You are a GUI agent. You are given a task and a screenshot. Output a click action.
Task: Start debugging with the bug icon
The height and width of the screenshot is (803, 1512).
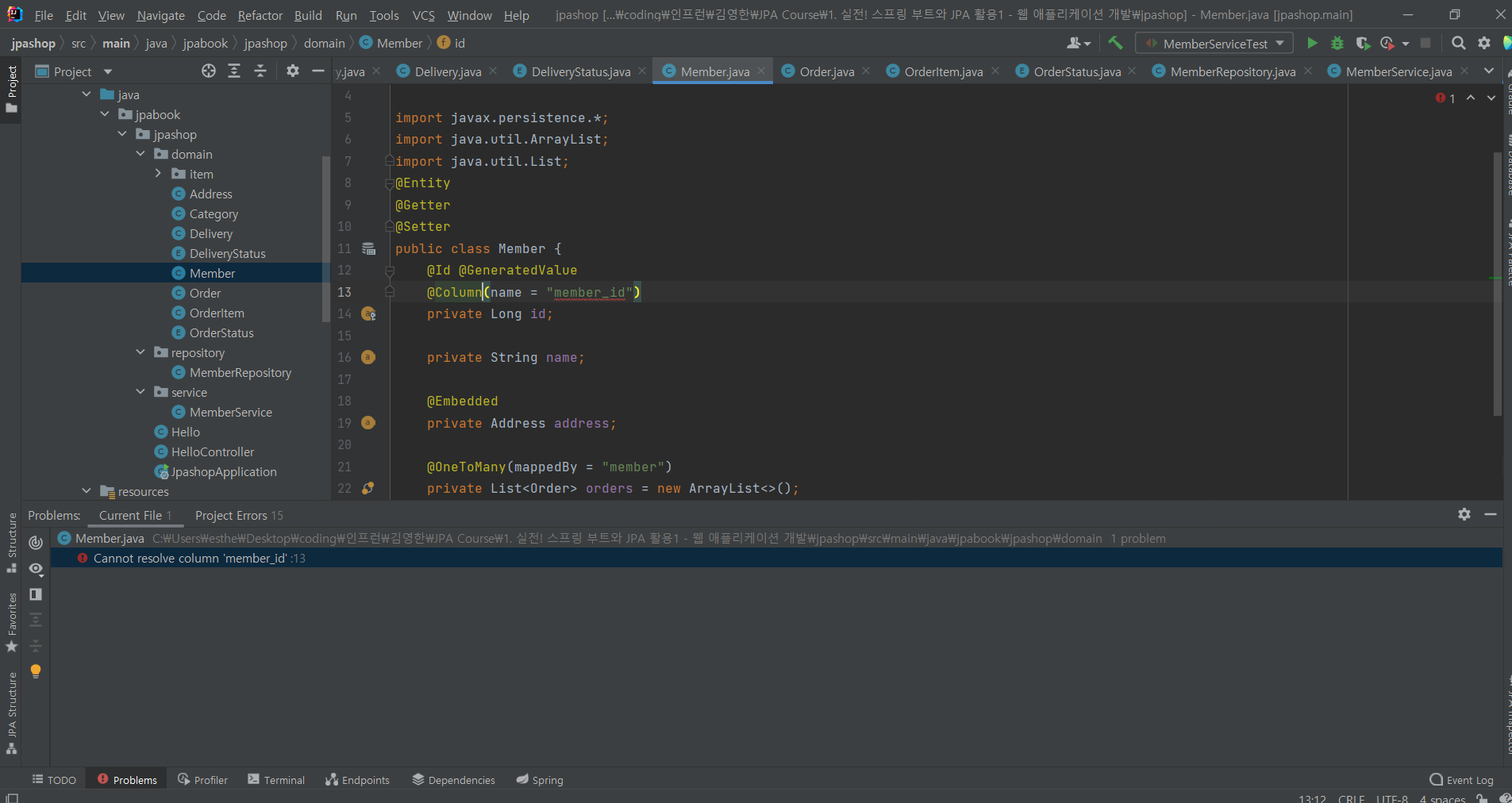pos(1337,44)
